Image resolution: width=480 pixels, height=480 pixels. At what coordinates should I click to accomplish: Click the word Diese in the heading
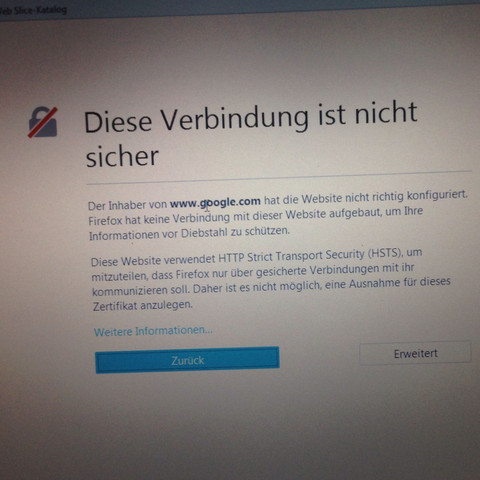point(118,122)
